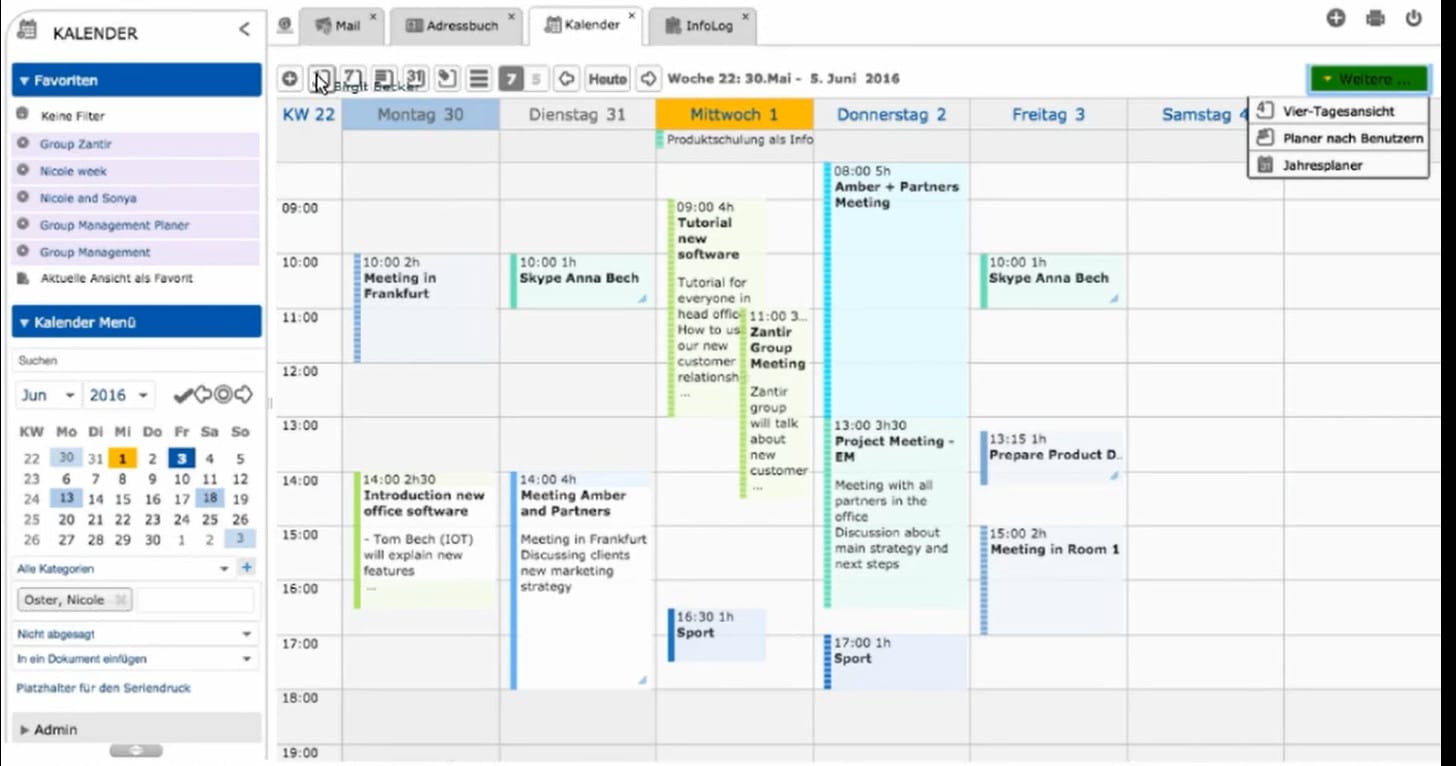Viewport: 1456px width, 766px height.
Task: Select the month view with the 31 icon
Action: (415, 78)
